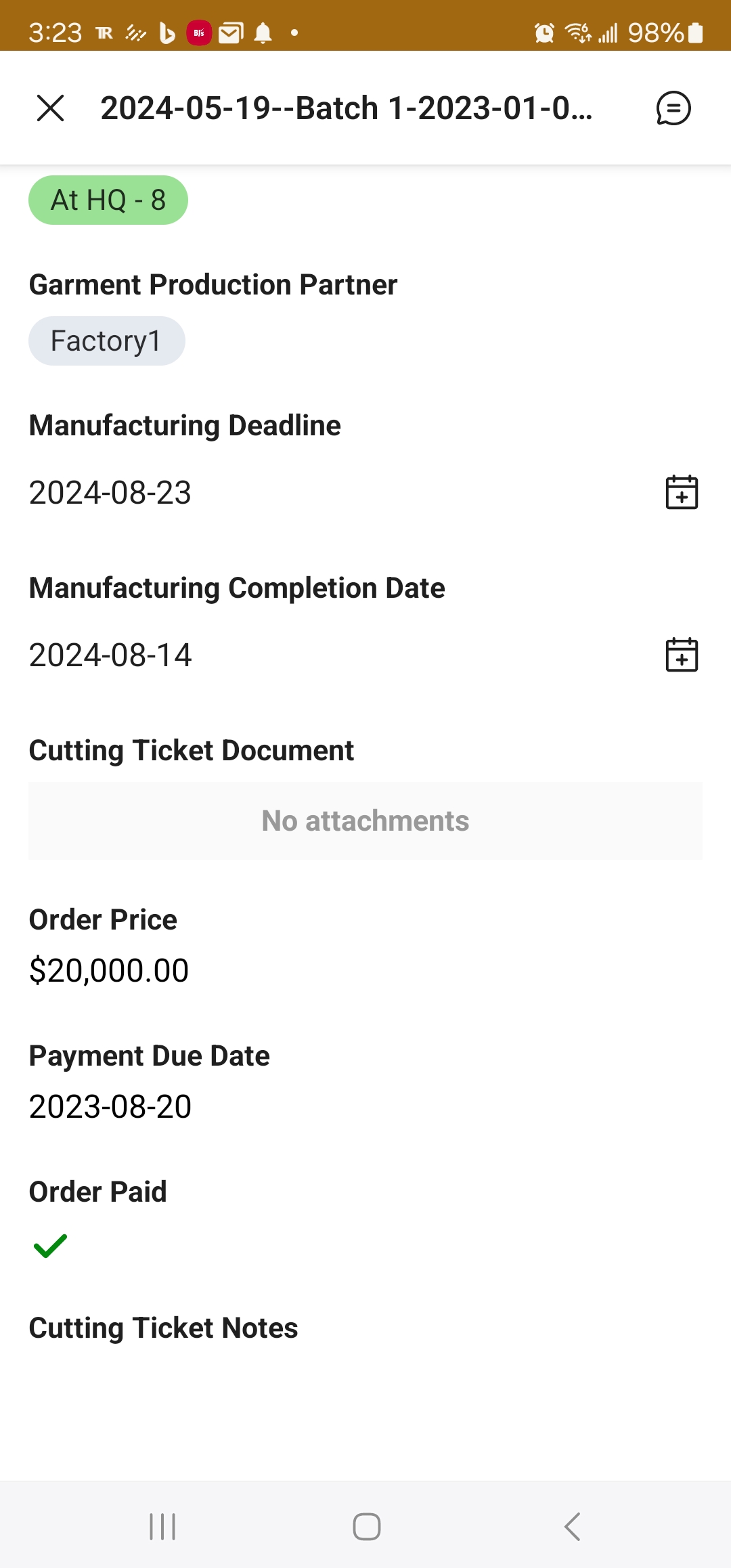
Task: Tap the alarm clock status icon
Action: point(544,32)
